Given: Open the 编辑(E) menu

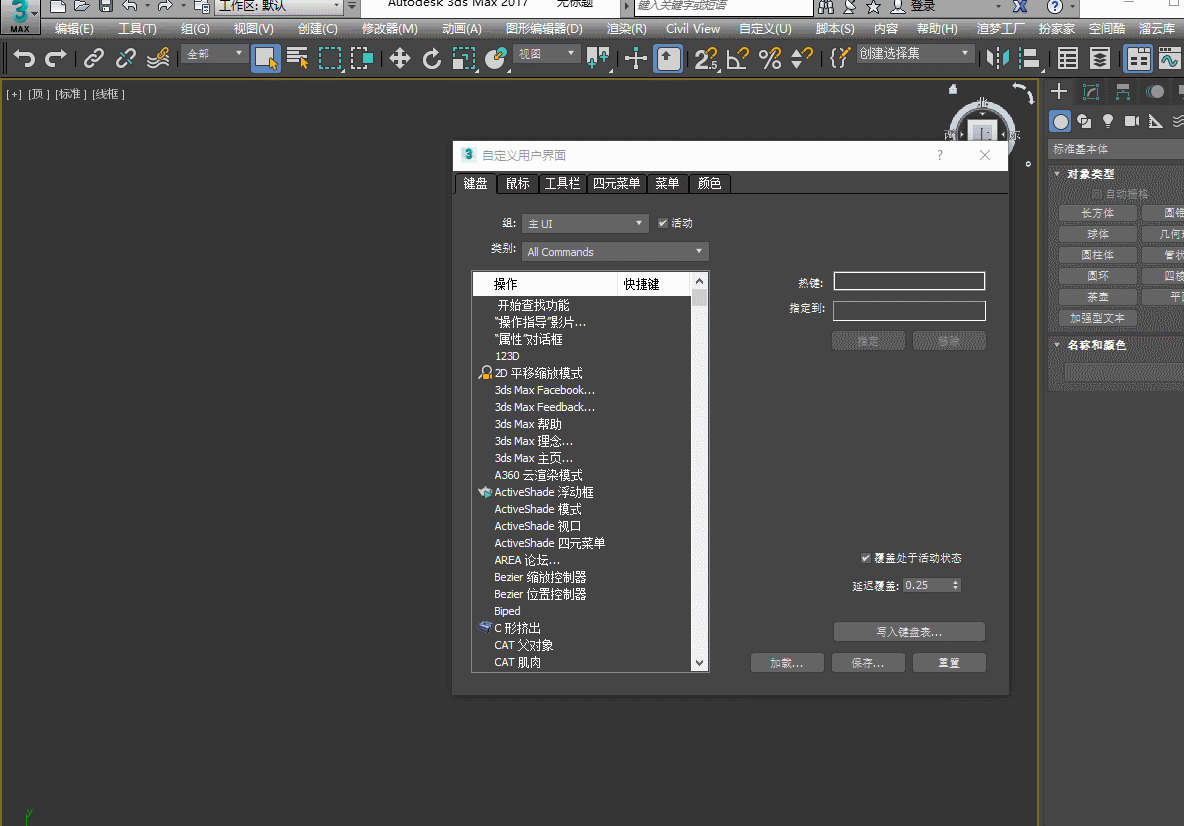Looking at the screenshot, I should 74,29.
